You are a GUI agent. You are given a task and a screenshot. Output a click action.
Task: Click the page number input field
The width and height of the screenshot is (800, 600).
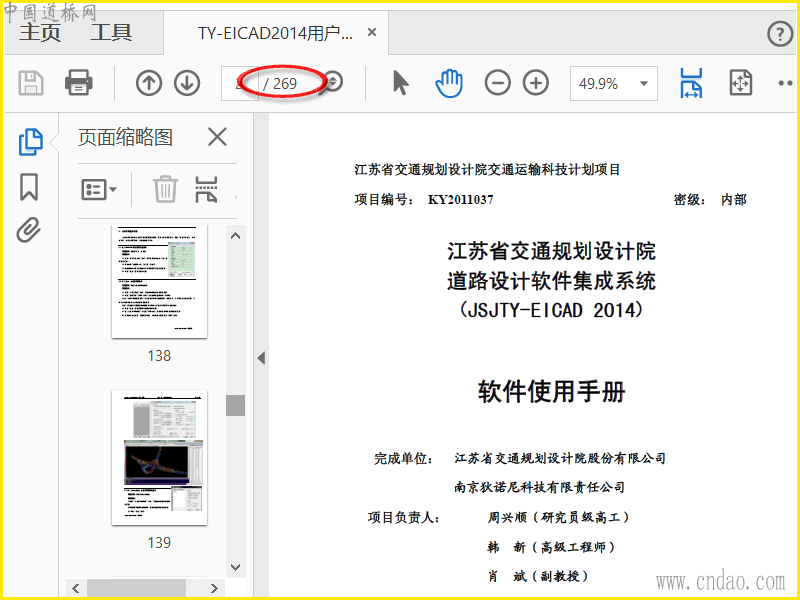240,83
